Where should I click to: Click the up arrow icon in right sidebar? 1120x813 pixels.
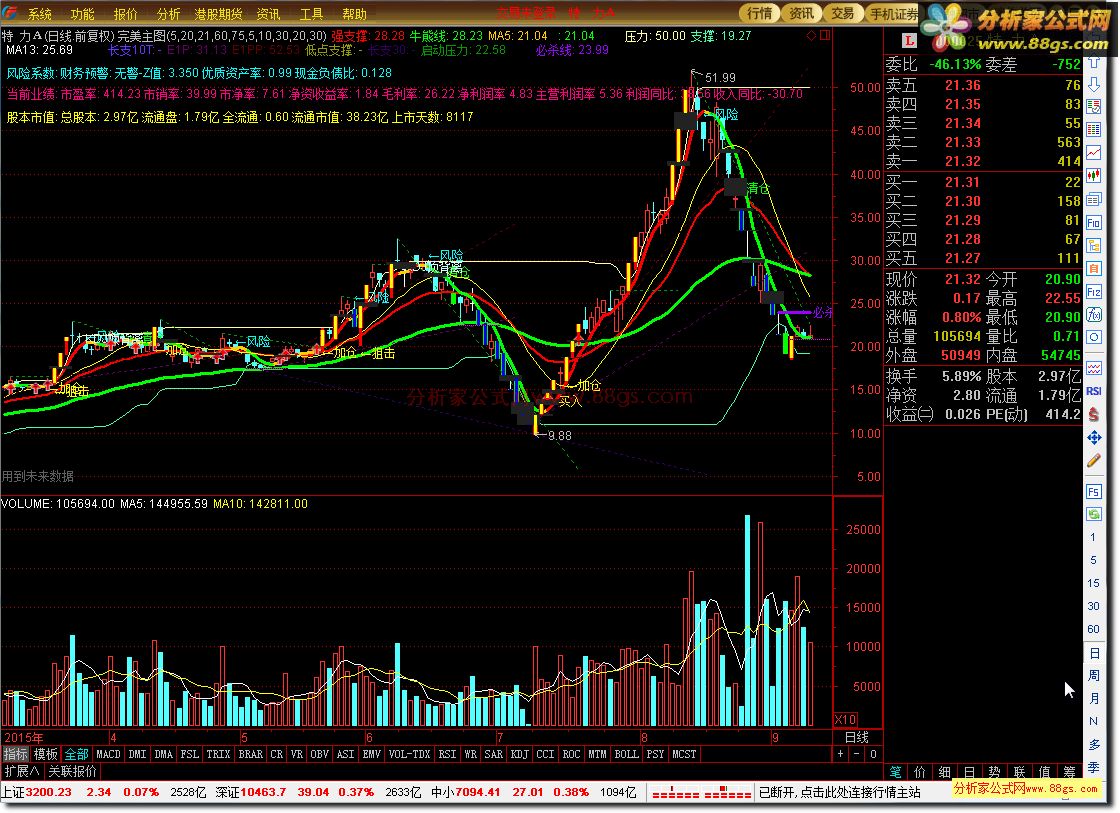[1094, 62]
